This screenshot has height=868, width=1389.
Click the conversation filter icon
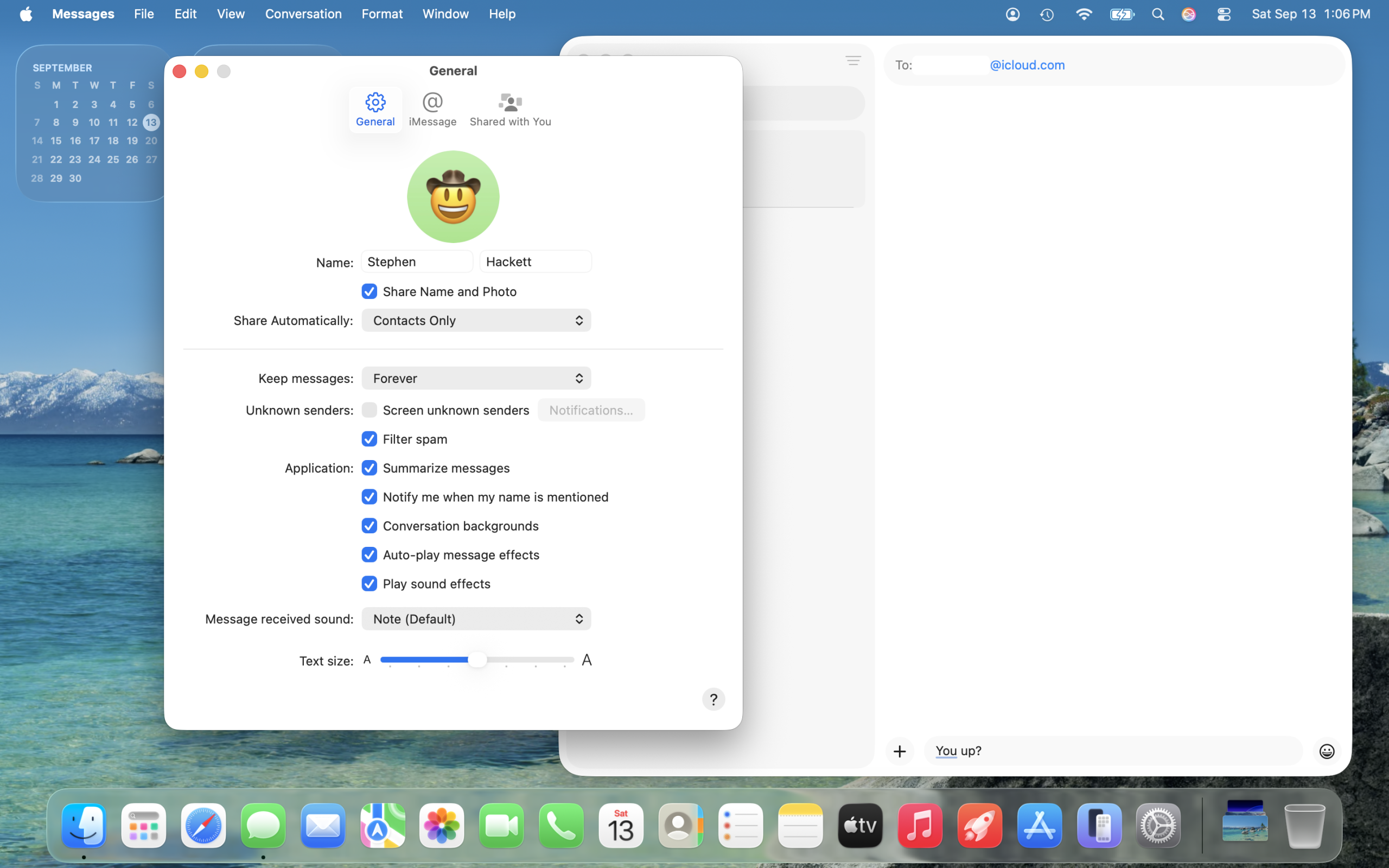click(x=853, y=60)
